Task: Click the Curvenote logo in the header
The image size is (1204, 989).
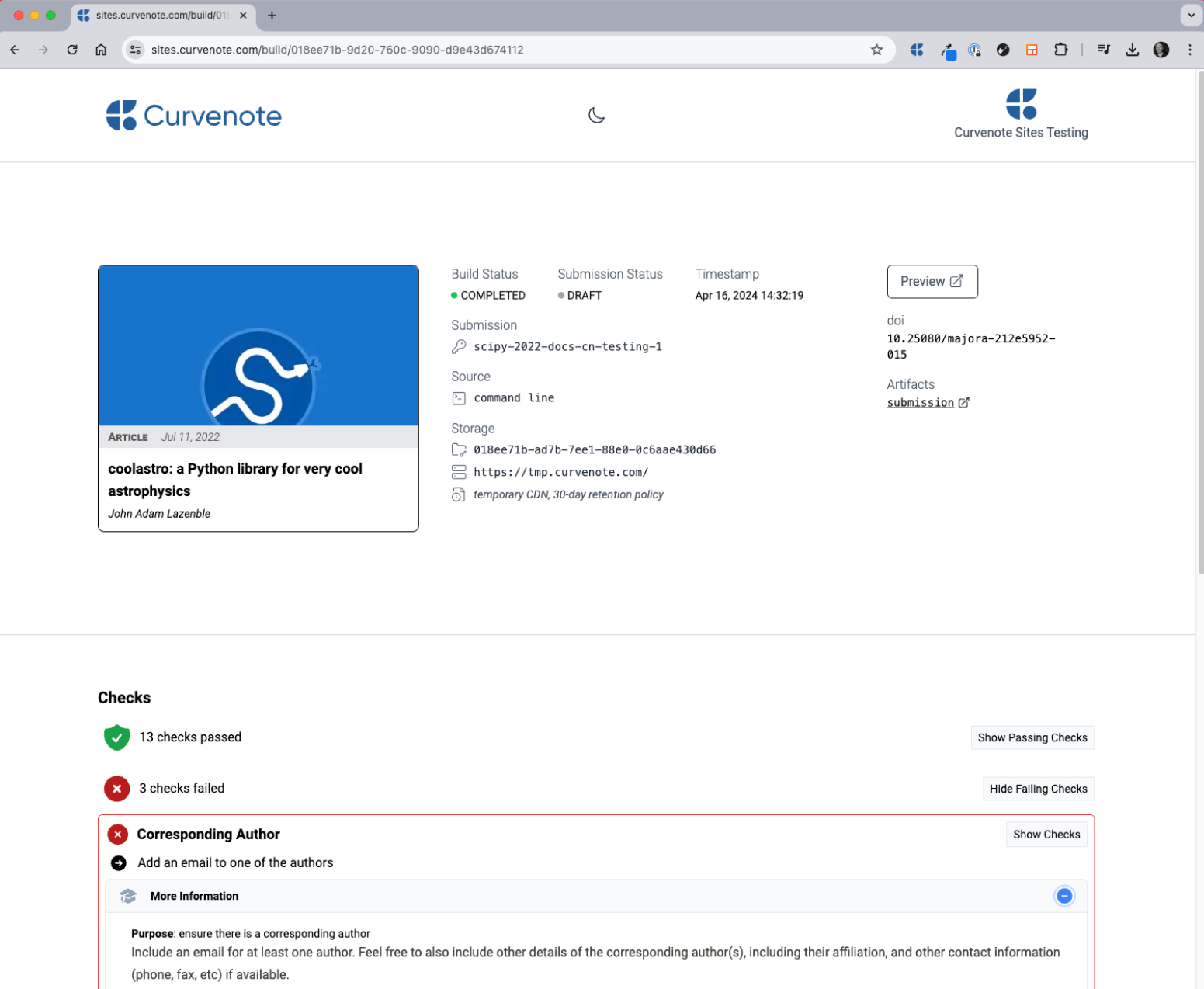Action: 193,115
